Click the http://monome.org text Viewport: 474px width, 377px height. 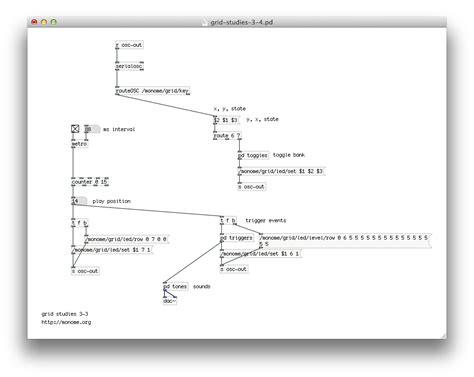click(66, 322)
